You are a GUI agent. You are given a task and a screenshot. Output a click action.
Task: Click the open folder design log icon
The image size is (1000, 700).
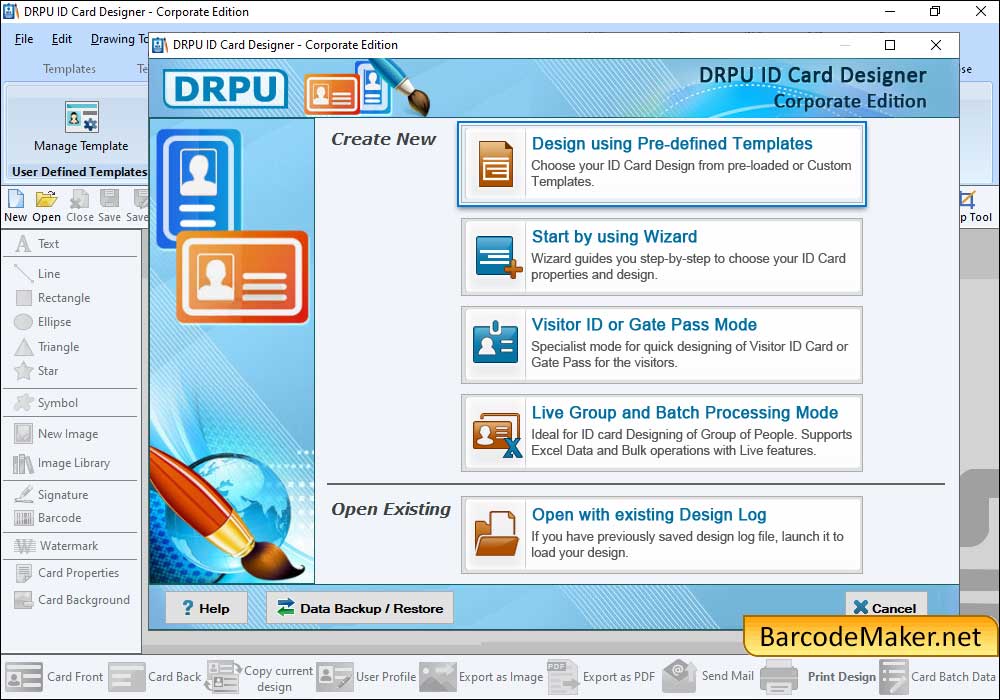tap(496, 534)
